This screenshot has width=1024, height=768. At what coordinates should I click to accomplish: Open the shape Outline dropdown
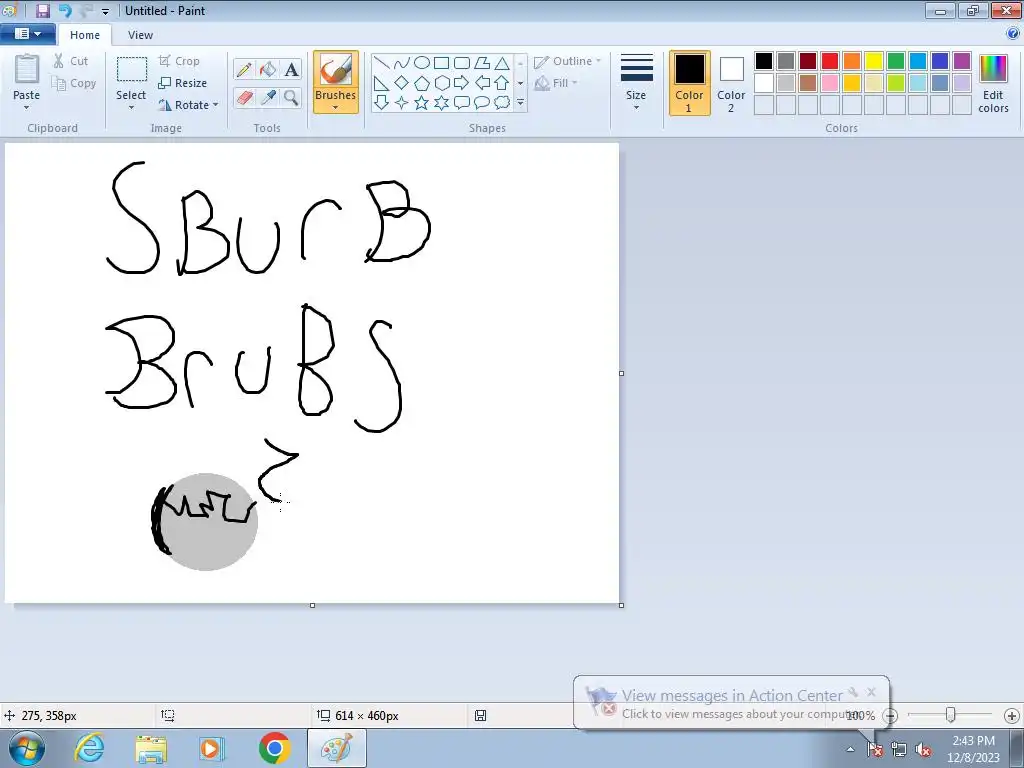[567, 61]
